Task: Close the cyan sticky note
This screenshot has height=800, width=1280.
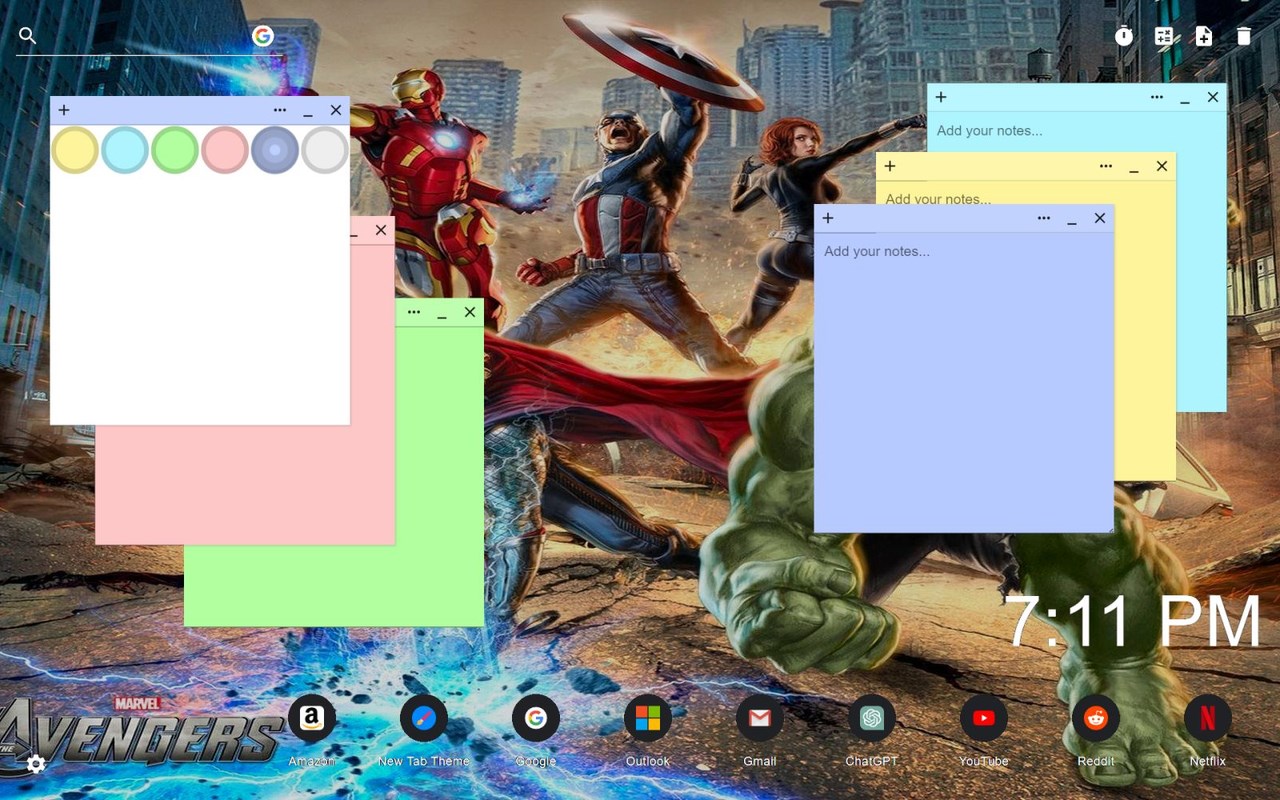Action: [x=1213, y=97]
